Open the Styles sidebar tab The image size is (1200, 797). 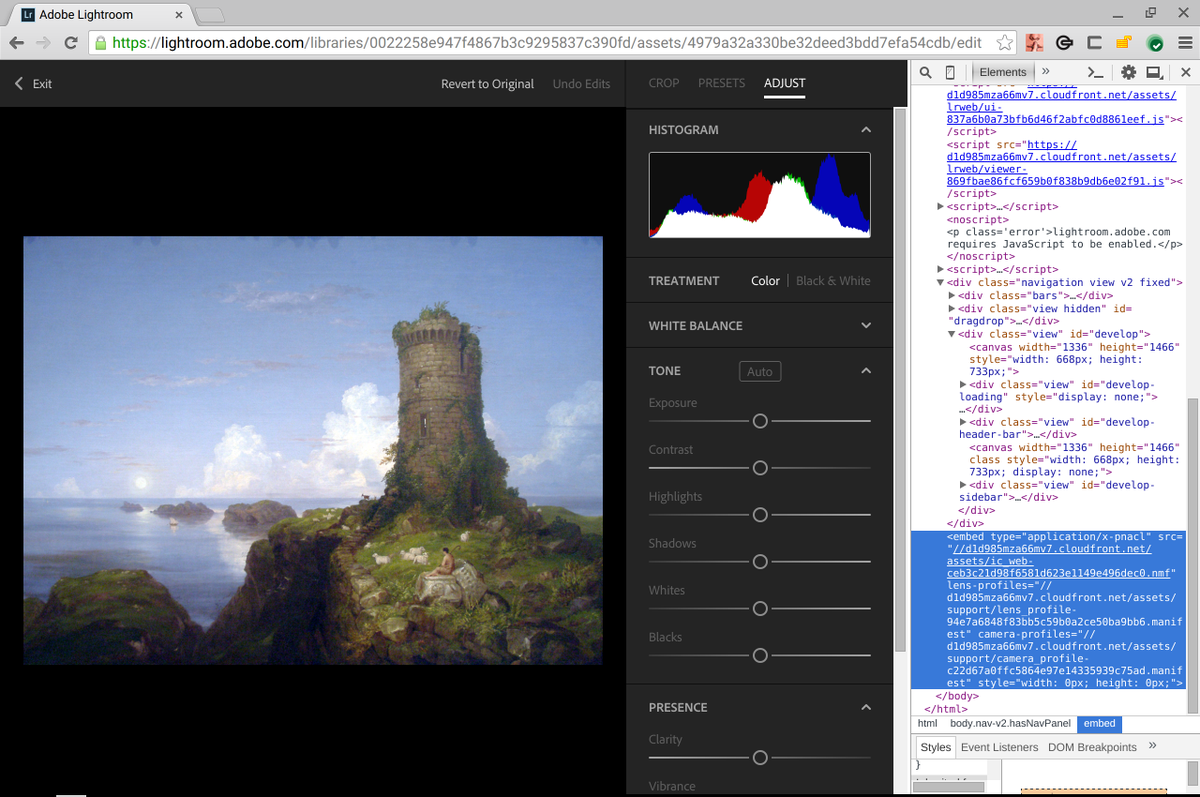[936, 747]
